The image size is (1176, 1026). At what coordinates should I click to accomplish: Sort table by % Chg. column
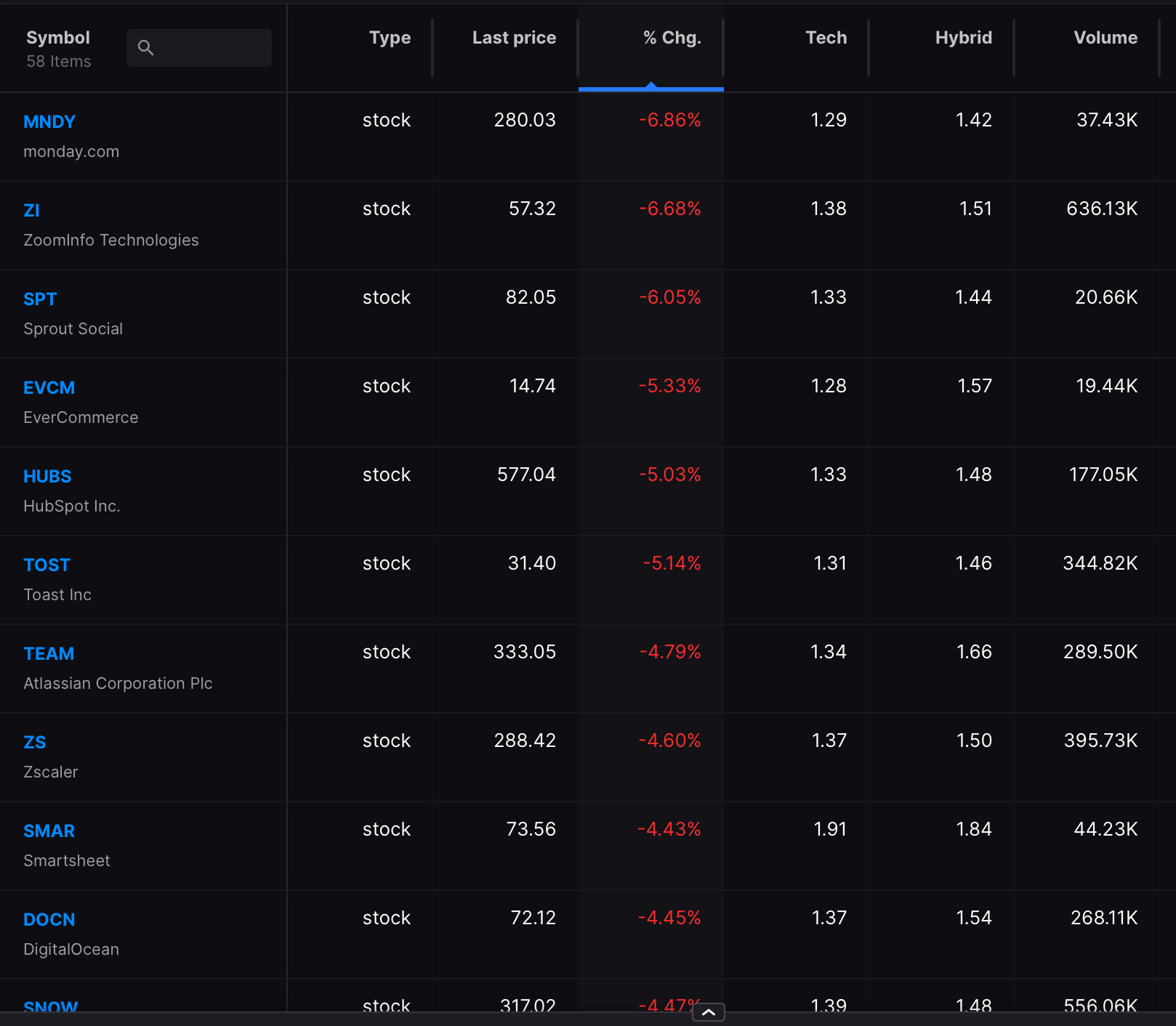click(x=672, y=38)
